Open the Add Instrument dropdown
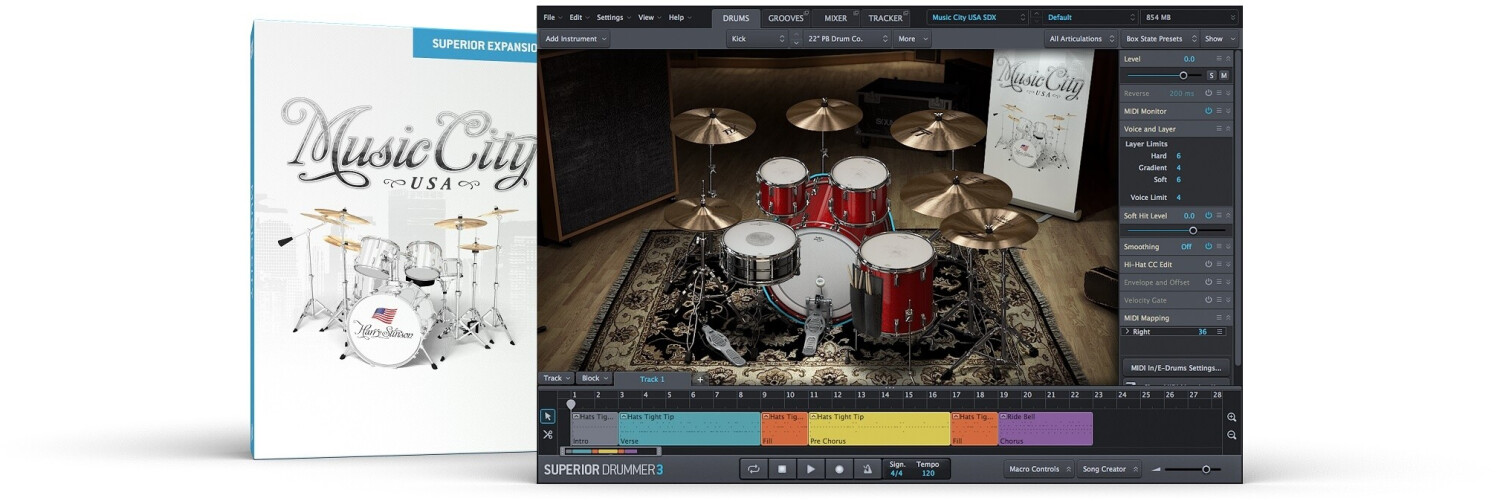The width and height of the screenshot is (1500, 501). pyautogui.click(x=576, y=39)
